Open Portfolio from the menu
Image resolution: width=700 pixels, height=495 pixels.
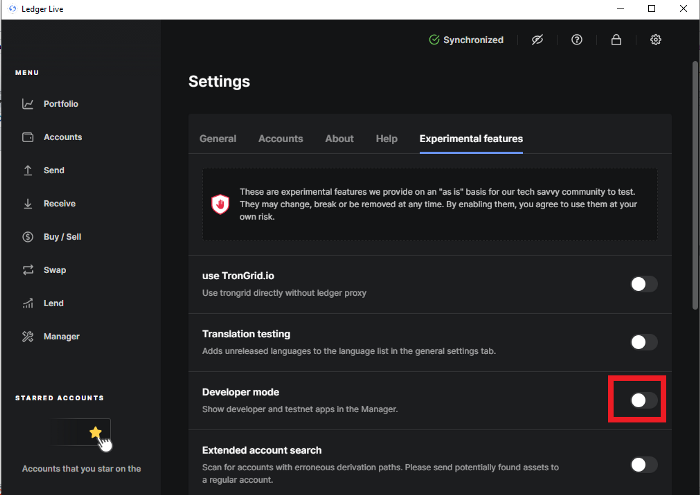point(61,104)
